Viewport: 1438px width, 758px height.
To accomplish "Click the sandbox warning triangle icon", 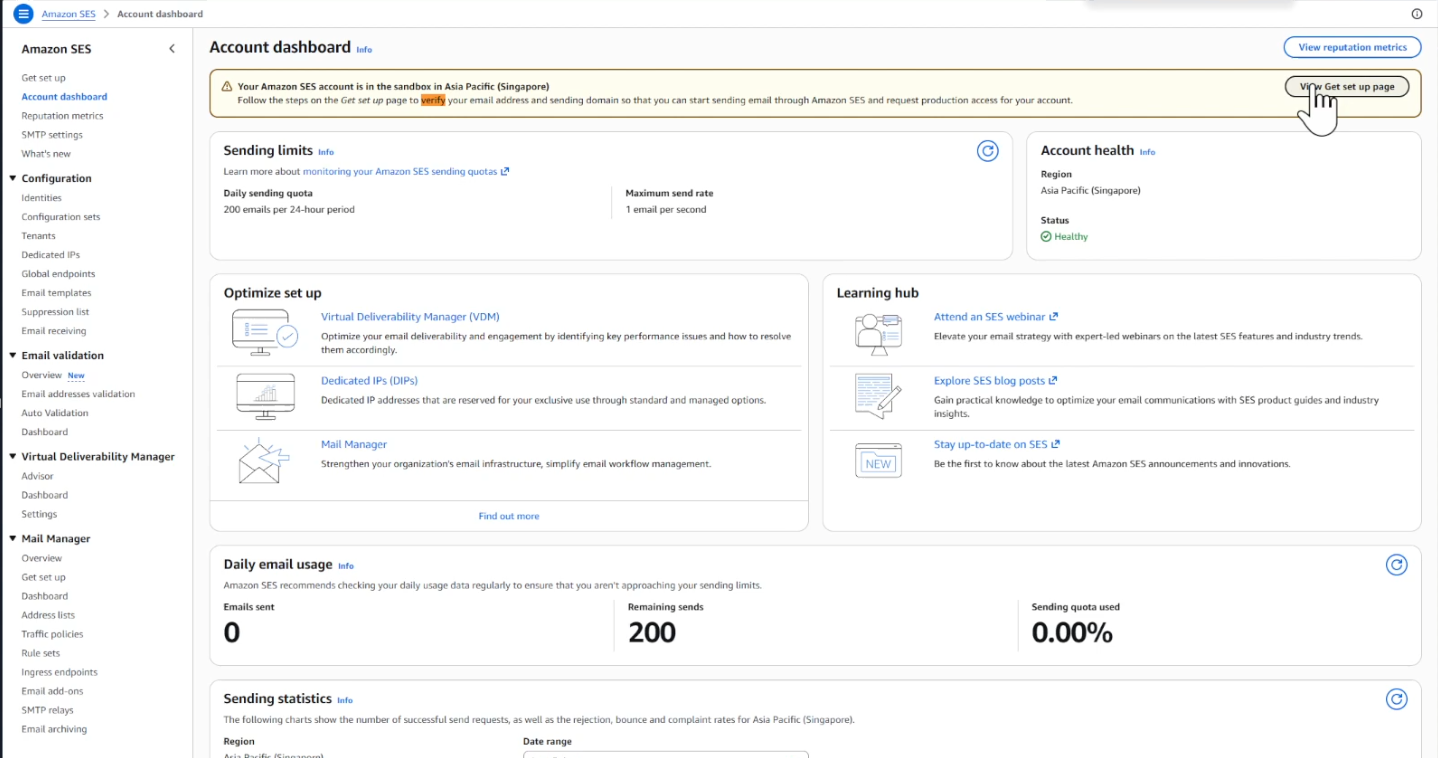I will (227, 87).
